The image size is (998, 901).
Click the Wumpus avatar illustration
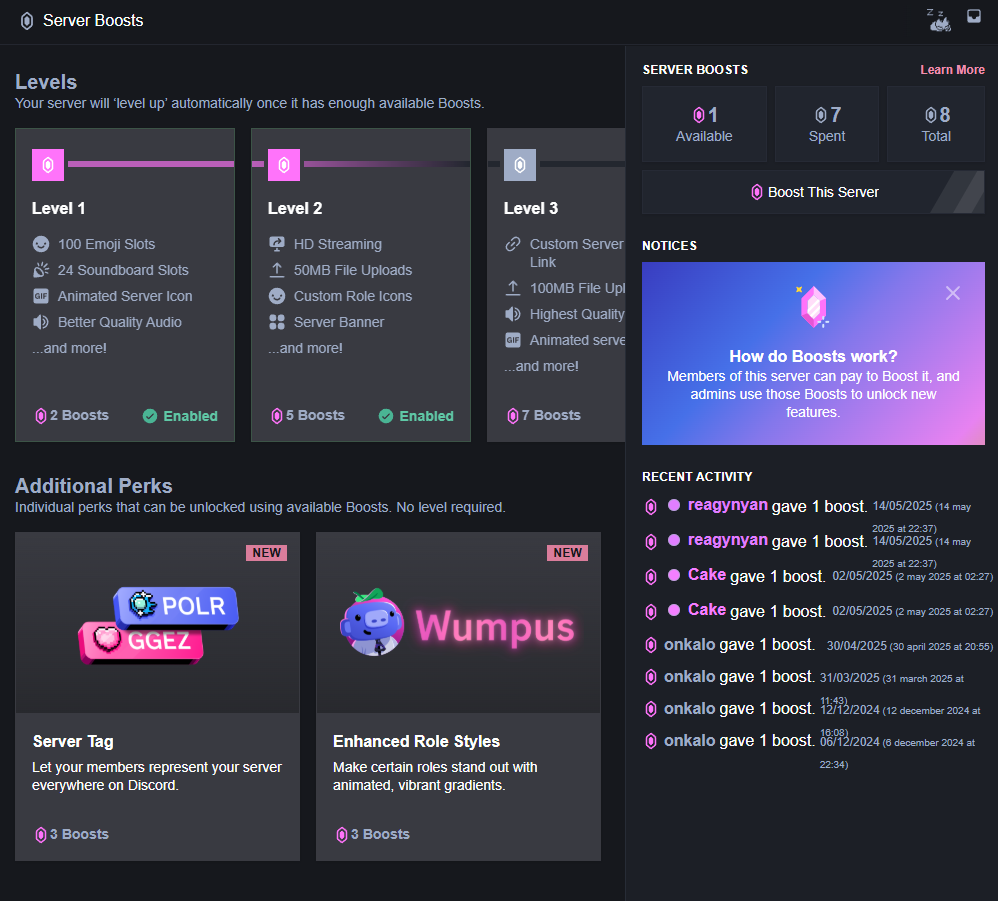pyautogui.click(x=372, y=622)
